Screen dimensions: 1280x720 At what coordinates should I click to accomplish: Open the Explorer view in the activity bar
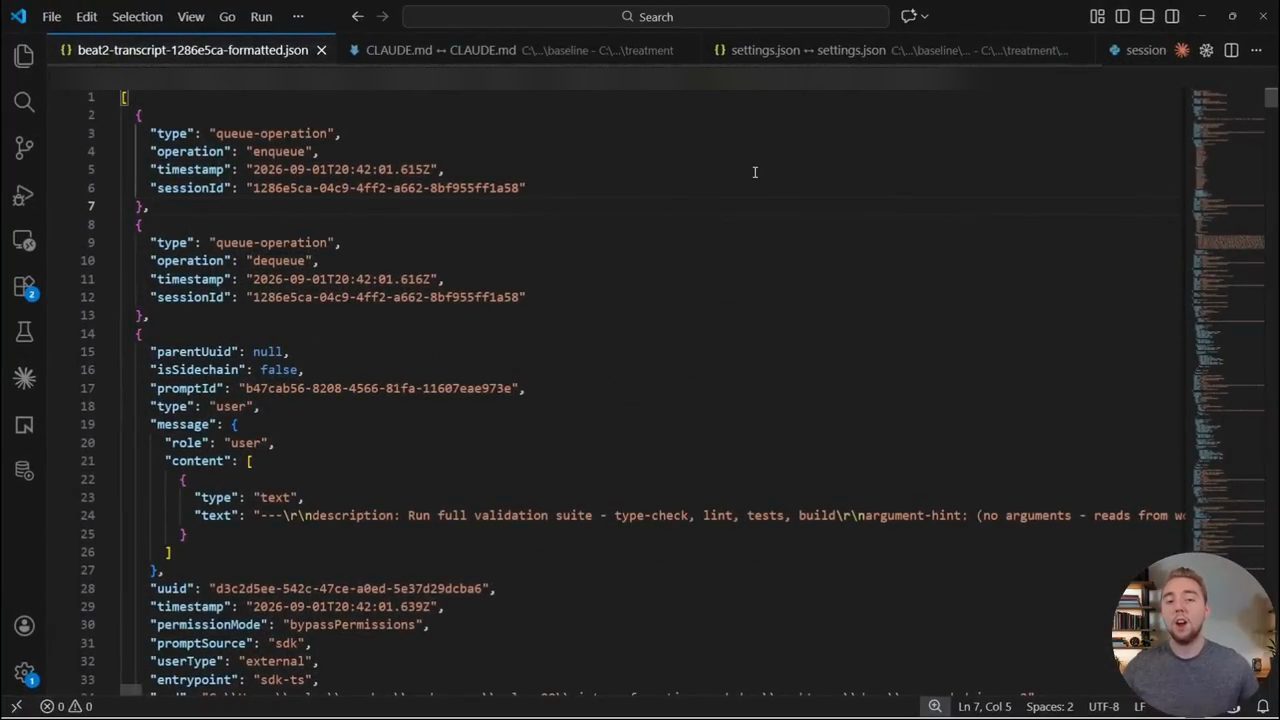[x=24, y=56]
